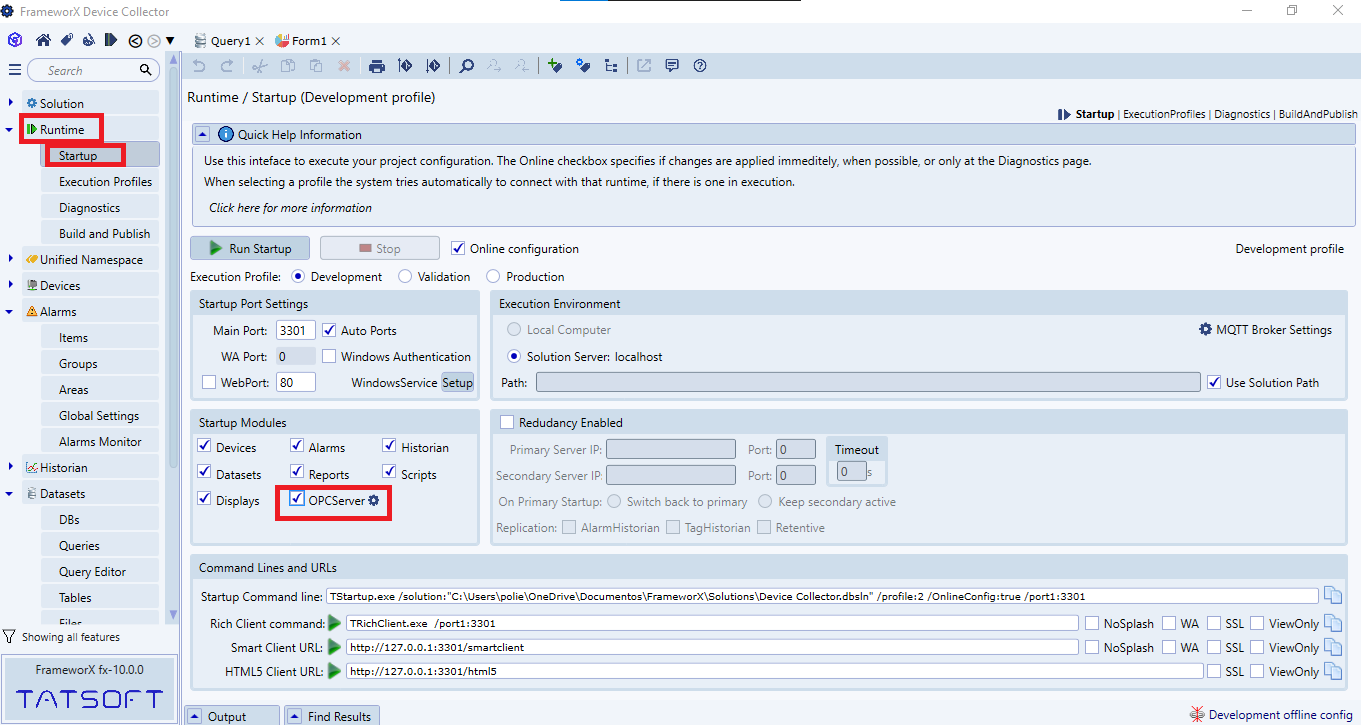Viewport: 1361px width, 725px height.
Task: Switch to the Query1 tab
Action: pyautogui.click(x=229, y=41)
